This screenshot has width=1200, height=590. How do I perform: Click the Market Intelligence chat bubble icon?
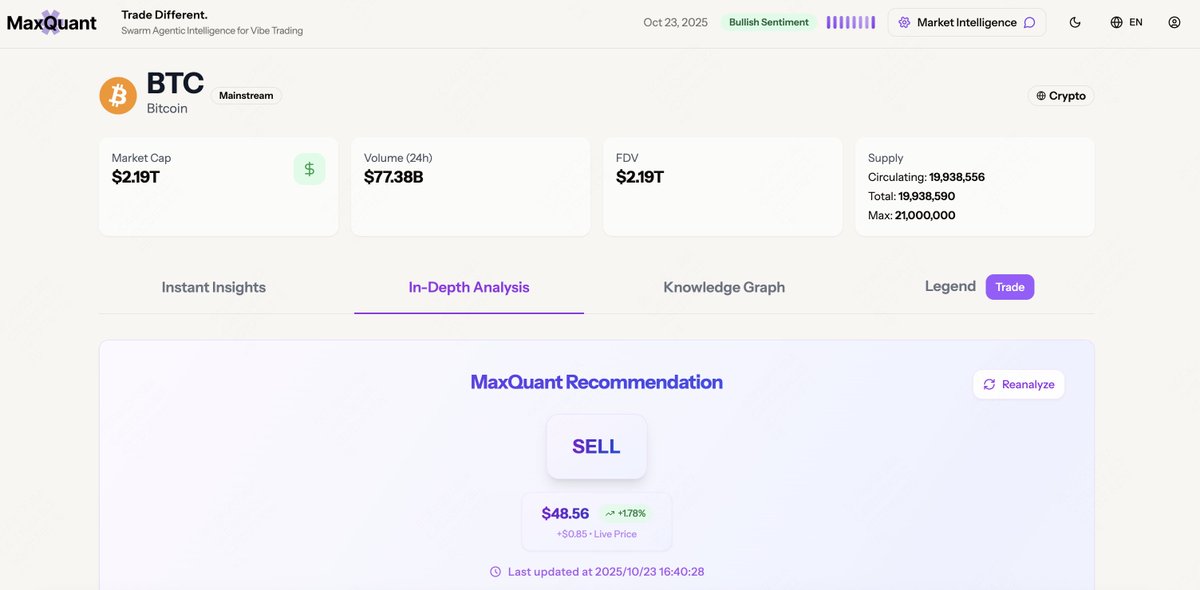click(1029, 22)
